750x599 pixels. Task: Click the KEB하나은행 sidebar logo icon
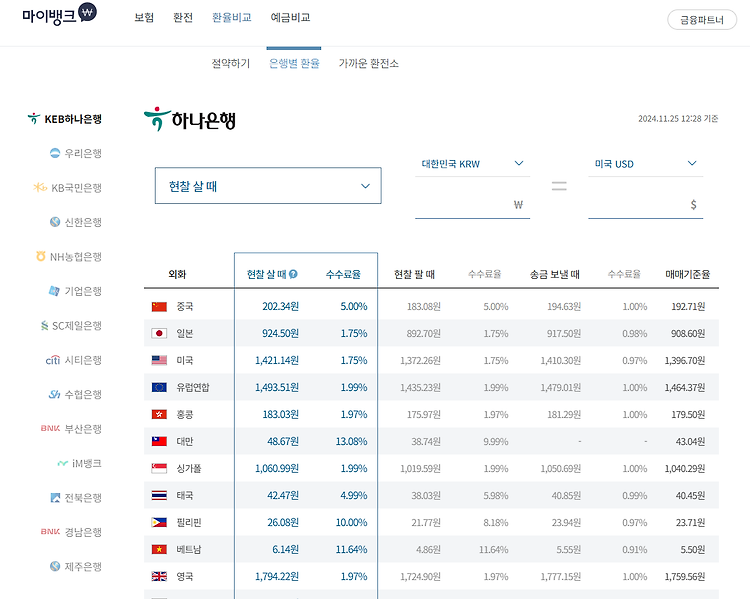[x=33, y=119]
